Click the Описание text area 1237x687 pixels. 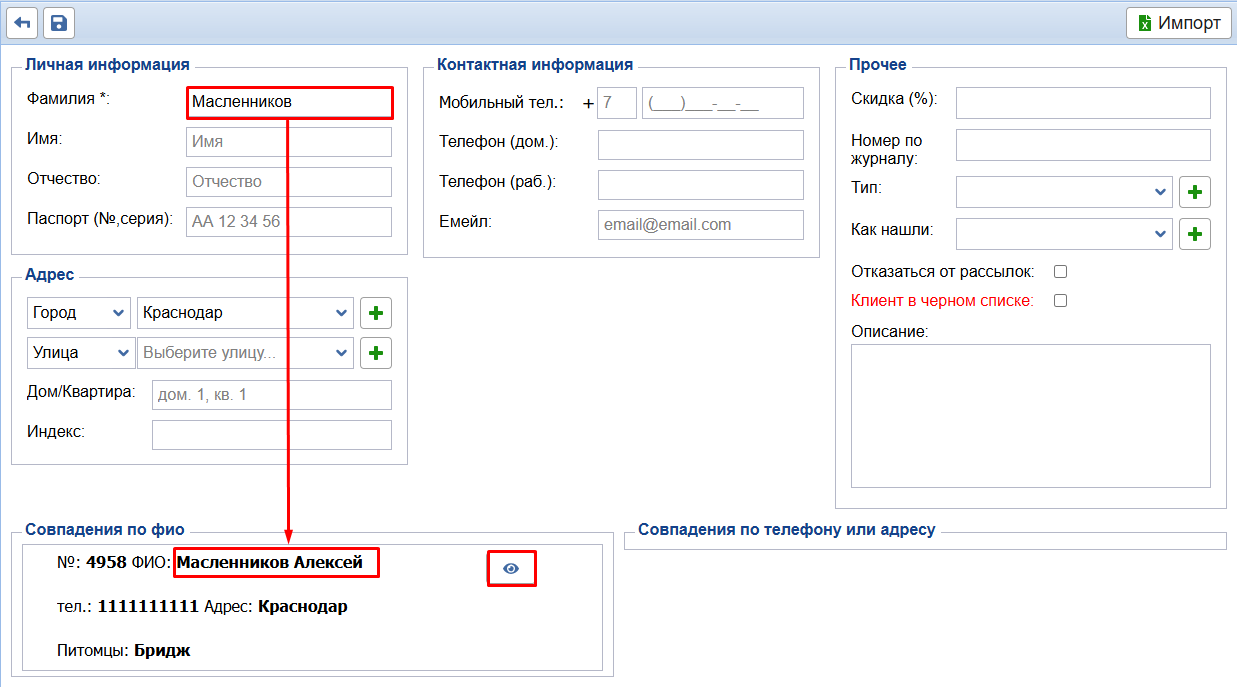(x=1030, y=415)
